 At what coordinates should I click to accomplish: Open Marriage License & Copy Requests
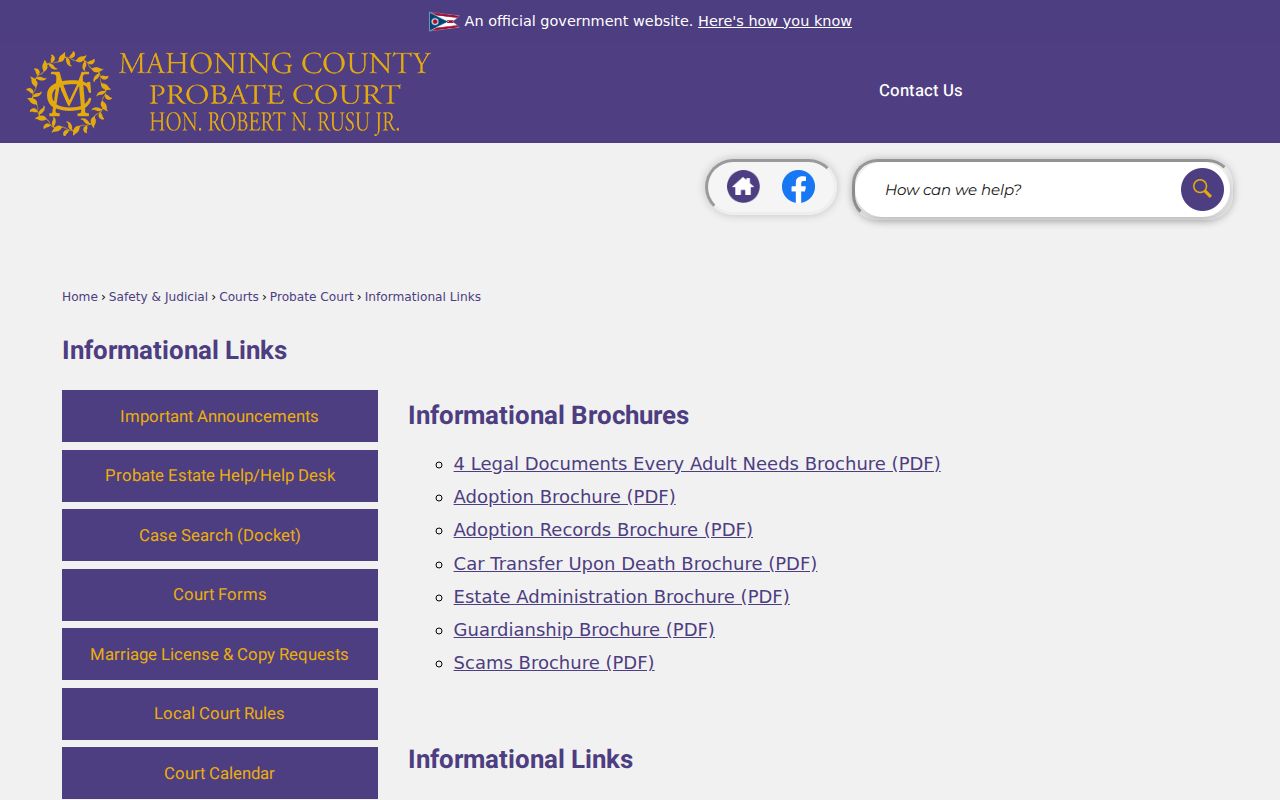220,654
